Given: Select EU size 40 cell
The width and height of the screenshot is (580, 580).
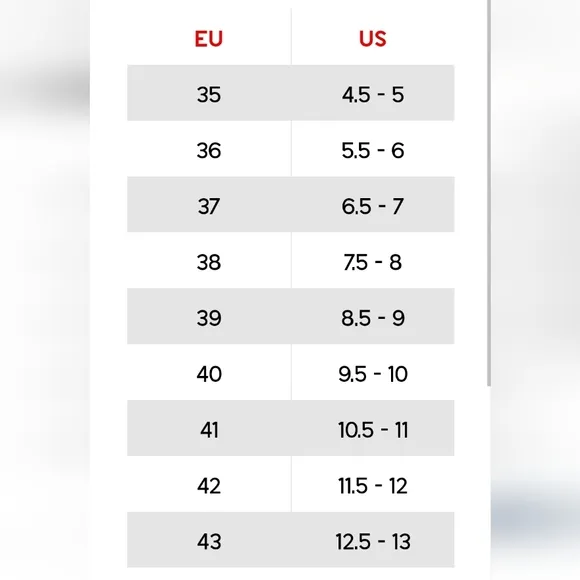Looking at the screenshot, I should tap(209, 374).
